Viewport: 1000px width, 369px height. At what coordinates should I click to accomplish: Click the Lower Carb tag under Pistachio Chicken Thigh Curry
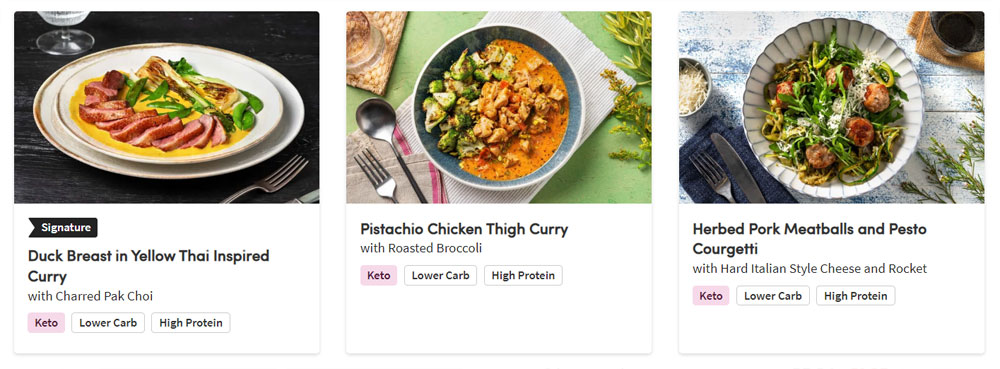click(x=440, y=275)
